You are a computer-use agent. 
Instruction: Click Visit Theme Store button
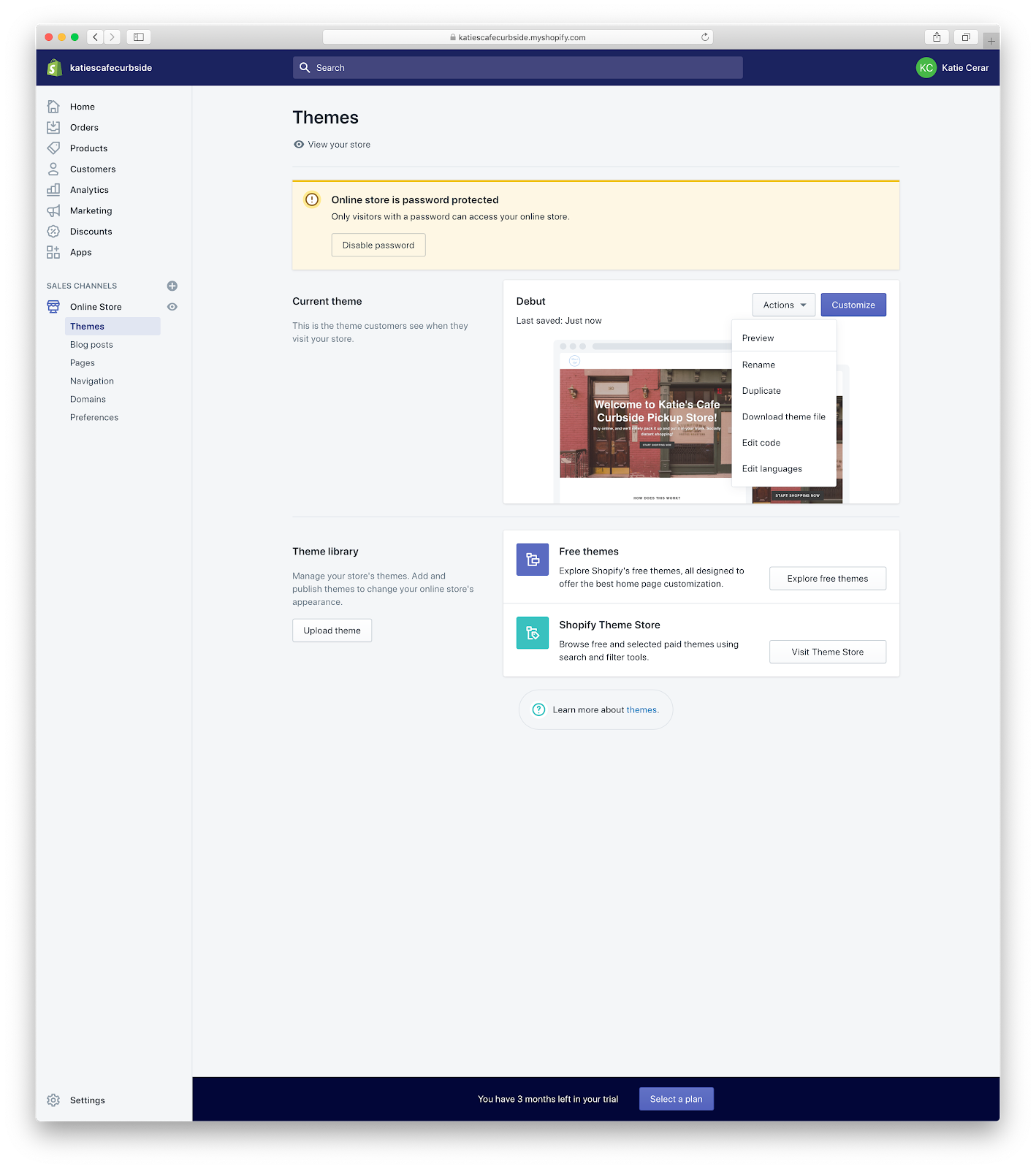coord(828,652)
